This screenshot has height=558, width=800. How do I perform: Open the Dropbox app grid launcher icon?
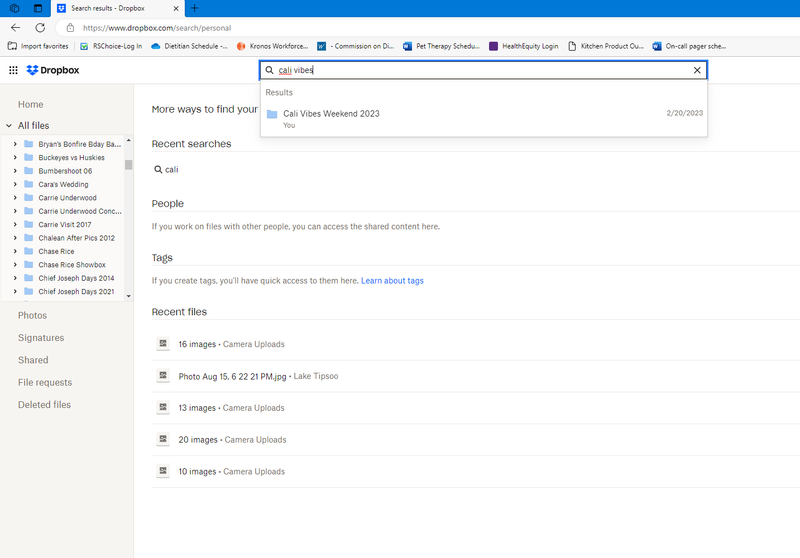point(13,70)
